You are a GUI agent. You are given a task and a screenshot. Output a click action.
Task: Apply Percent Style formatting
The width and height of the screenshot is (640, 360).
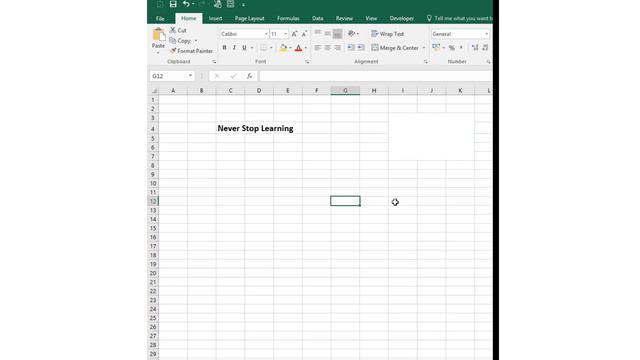(x=452, y=48)
